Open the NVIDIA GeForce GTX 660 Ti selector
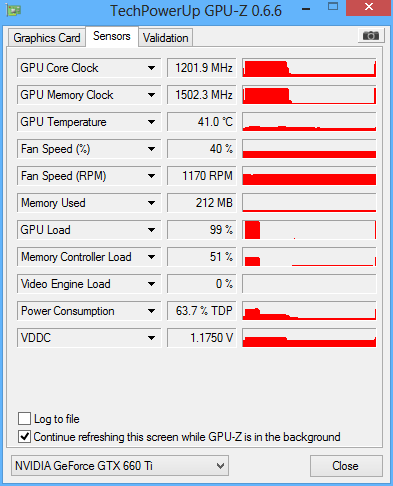The height and width of the screenshot is (486, 393). pos(120,465)
